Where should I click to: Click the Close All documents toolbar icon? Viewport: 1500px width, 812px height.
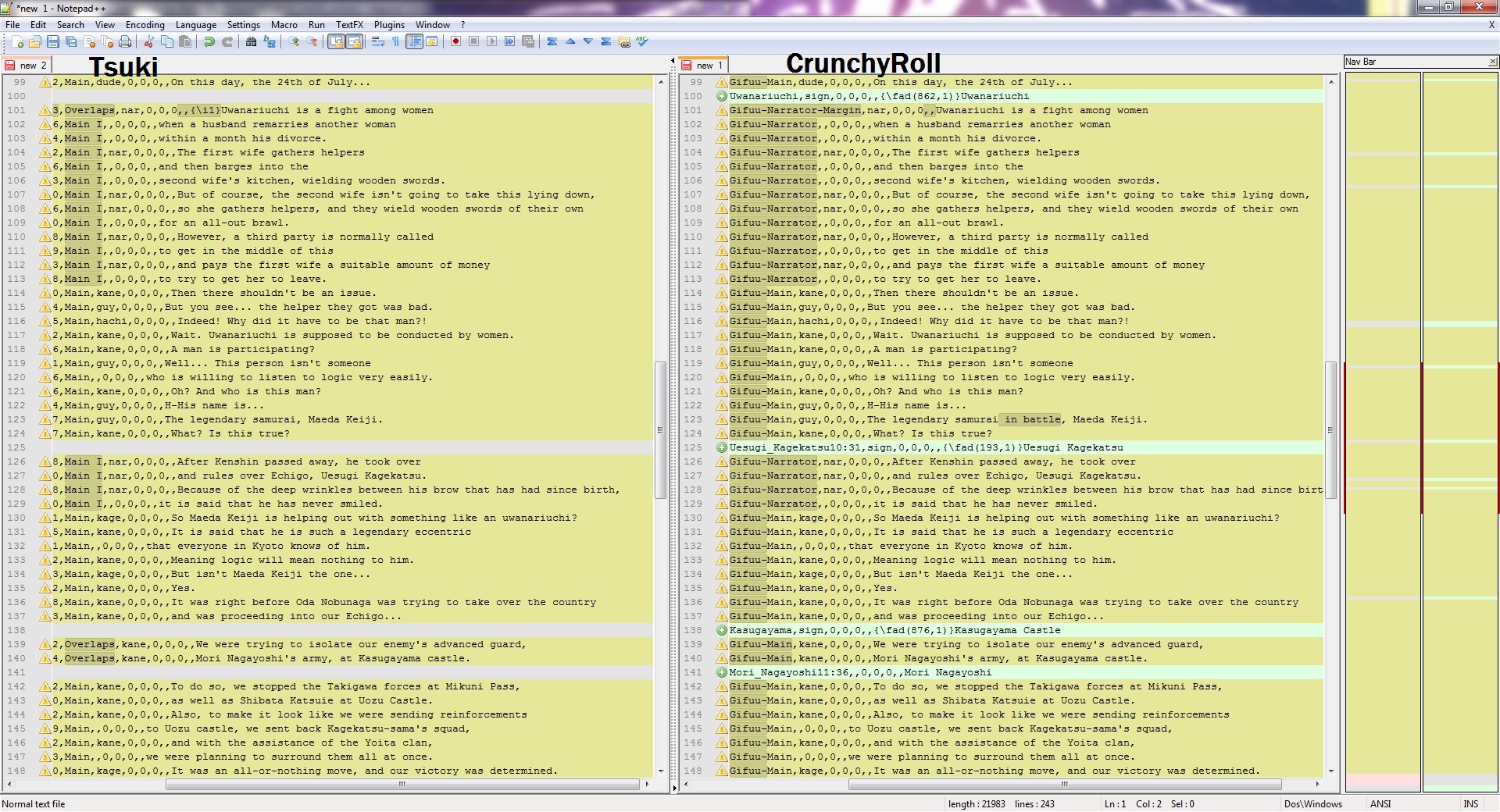pos(107,42)
